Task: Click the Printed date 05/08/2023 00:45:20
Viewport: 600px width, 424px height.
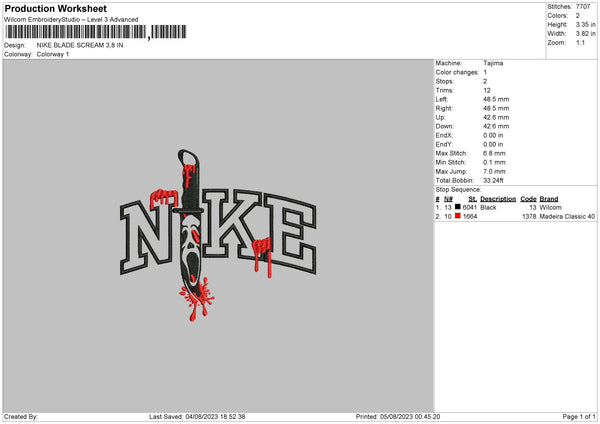Action: (410, 417)
